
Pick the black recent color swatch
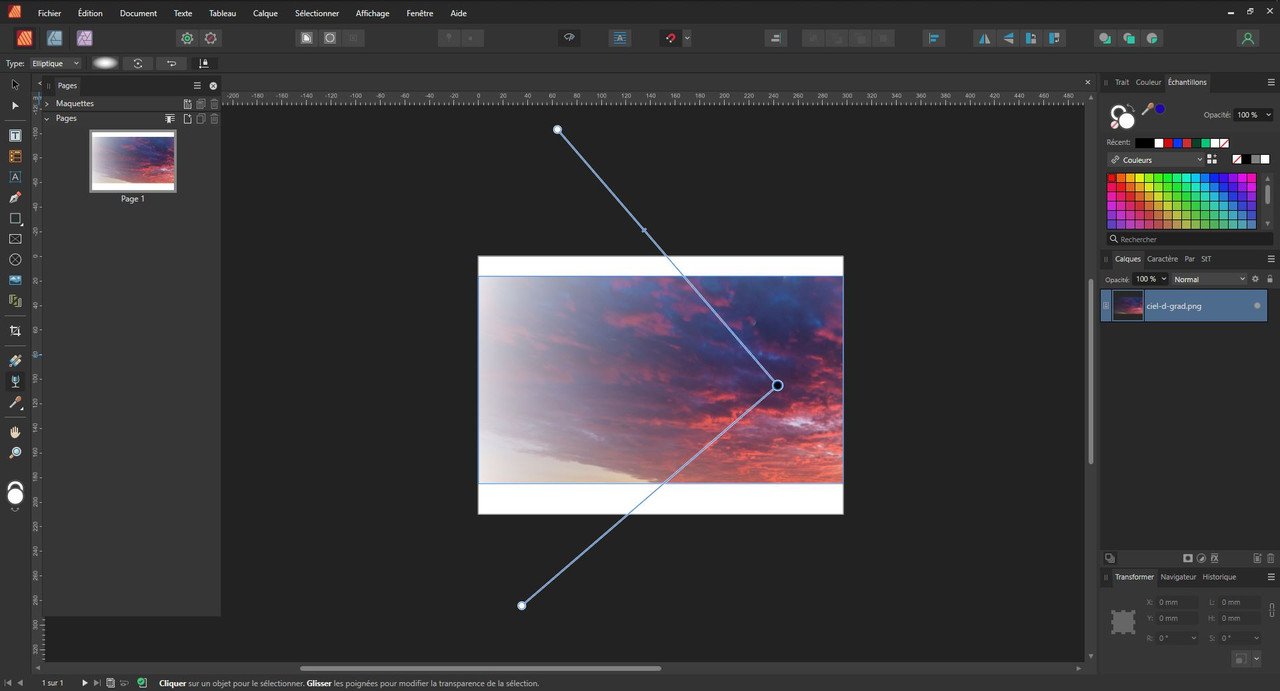pos(1142,143)
